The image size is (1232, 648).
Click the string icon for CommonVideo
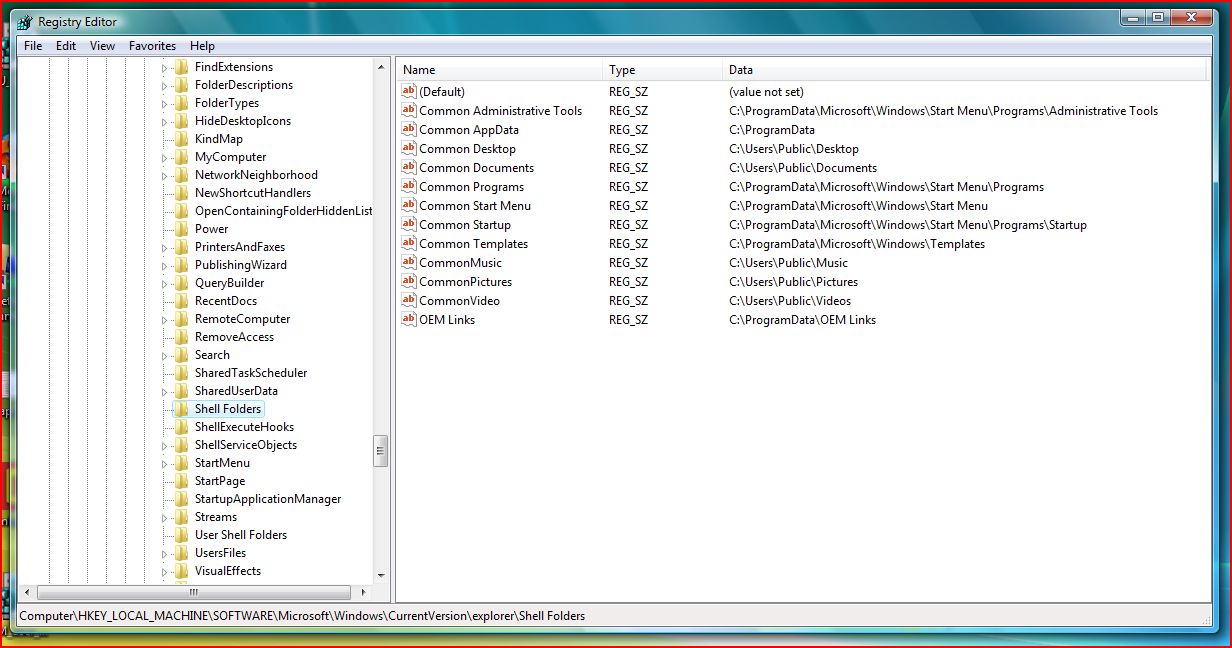coord(409,300)
